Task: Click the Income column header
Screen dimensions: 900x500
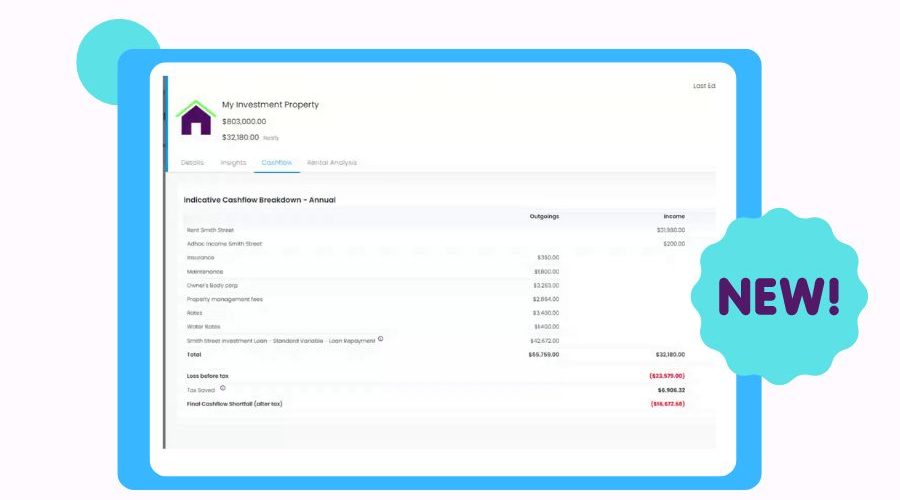Action: [x=674, y=216]
